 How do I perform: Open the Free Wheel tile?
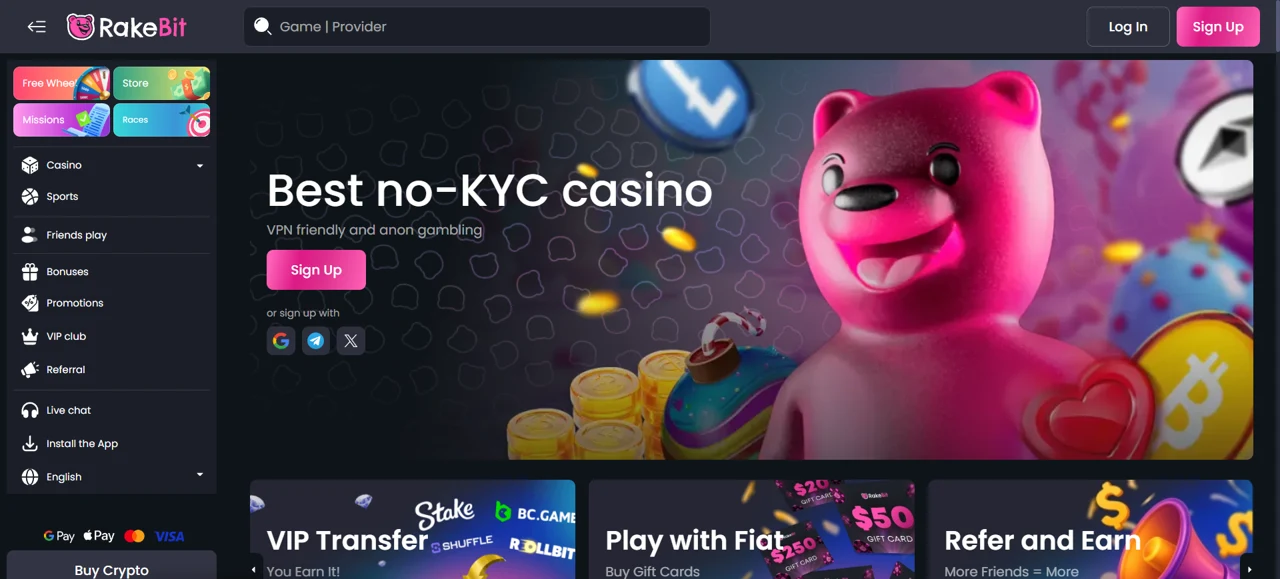coord(62,83)
